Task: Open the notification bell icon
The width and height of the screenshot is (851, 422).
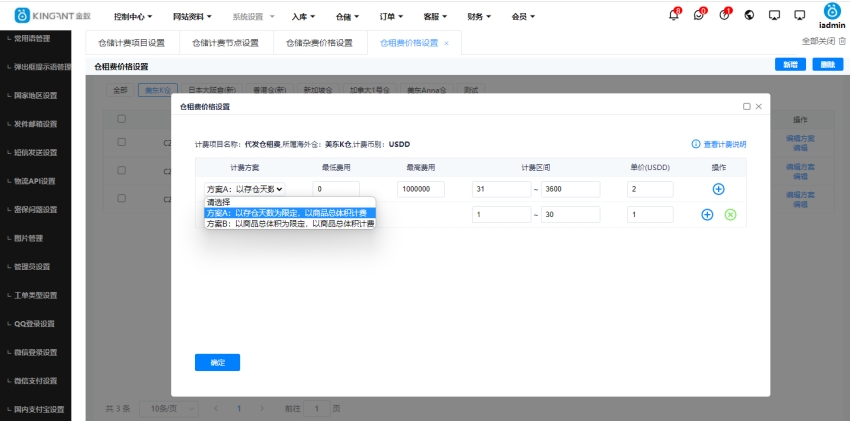Action: (673, 15)
